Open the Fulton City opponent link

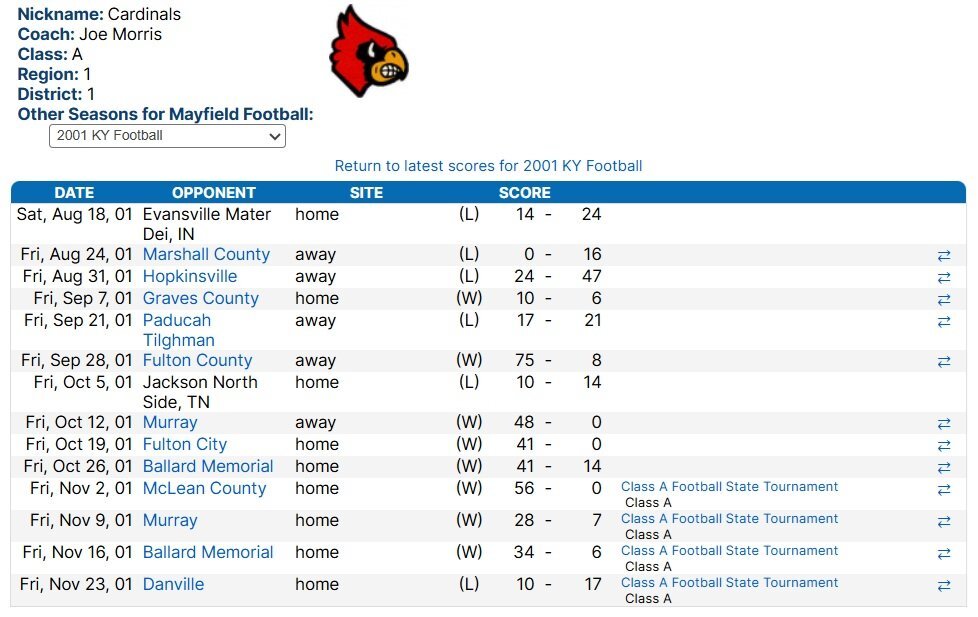coord(185,444)
